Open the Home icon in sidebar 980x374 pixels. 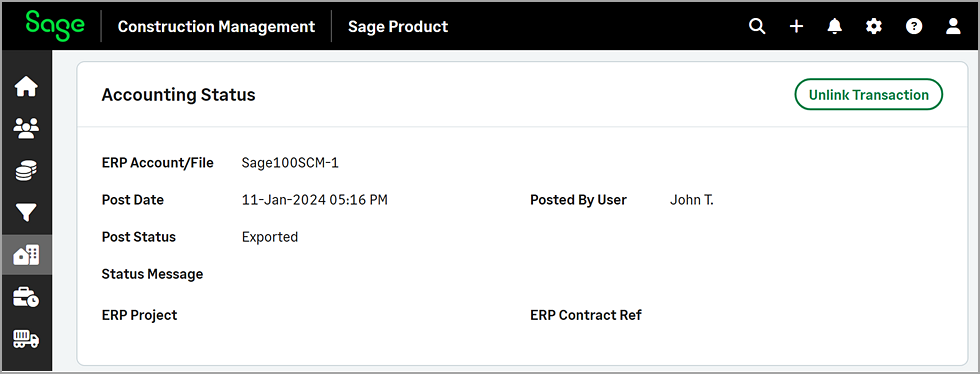tap(26, 86)
